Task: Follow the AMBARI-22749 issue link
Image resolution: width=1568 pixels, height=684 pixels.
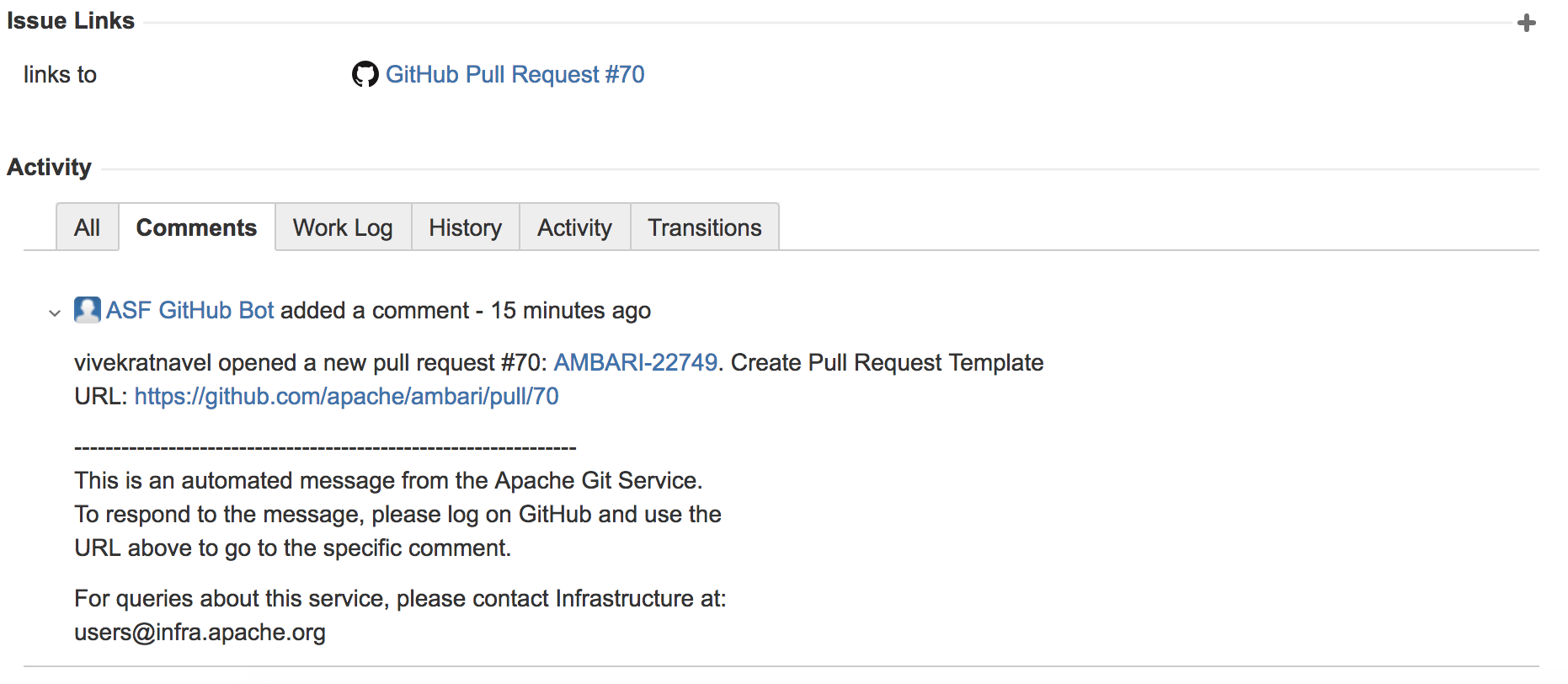Action: [x=635, y=362]
